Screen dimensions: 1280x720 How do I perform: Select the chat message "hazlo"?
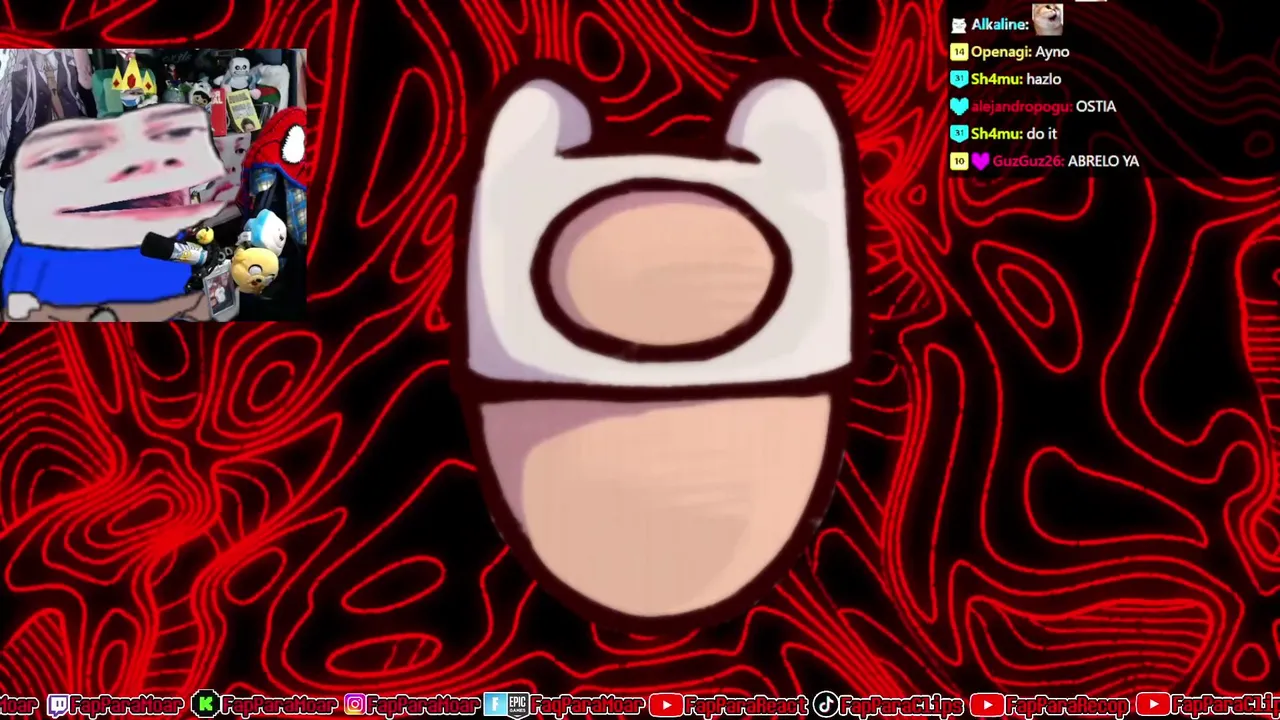coord(1044,79)
